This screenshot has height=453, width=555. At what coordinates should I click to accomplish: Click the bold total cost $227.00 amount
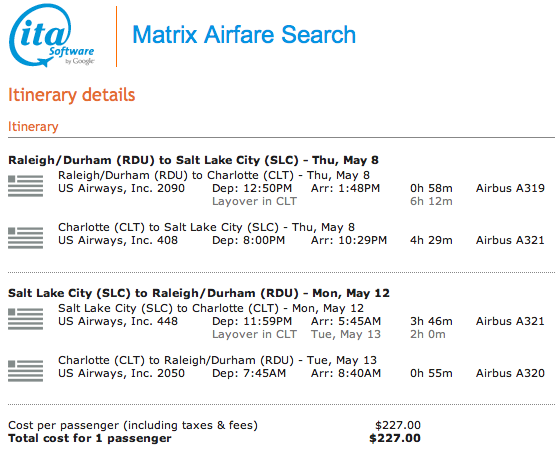click(x=395, y=438)
